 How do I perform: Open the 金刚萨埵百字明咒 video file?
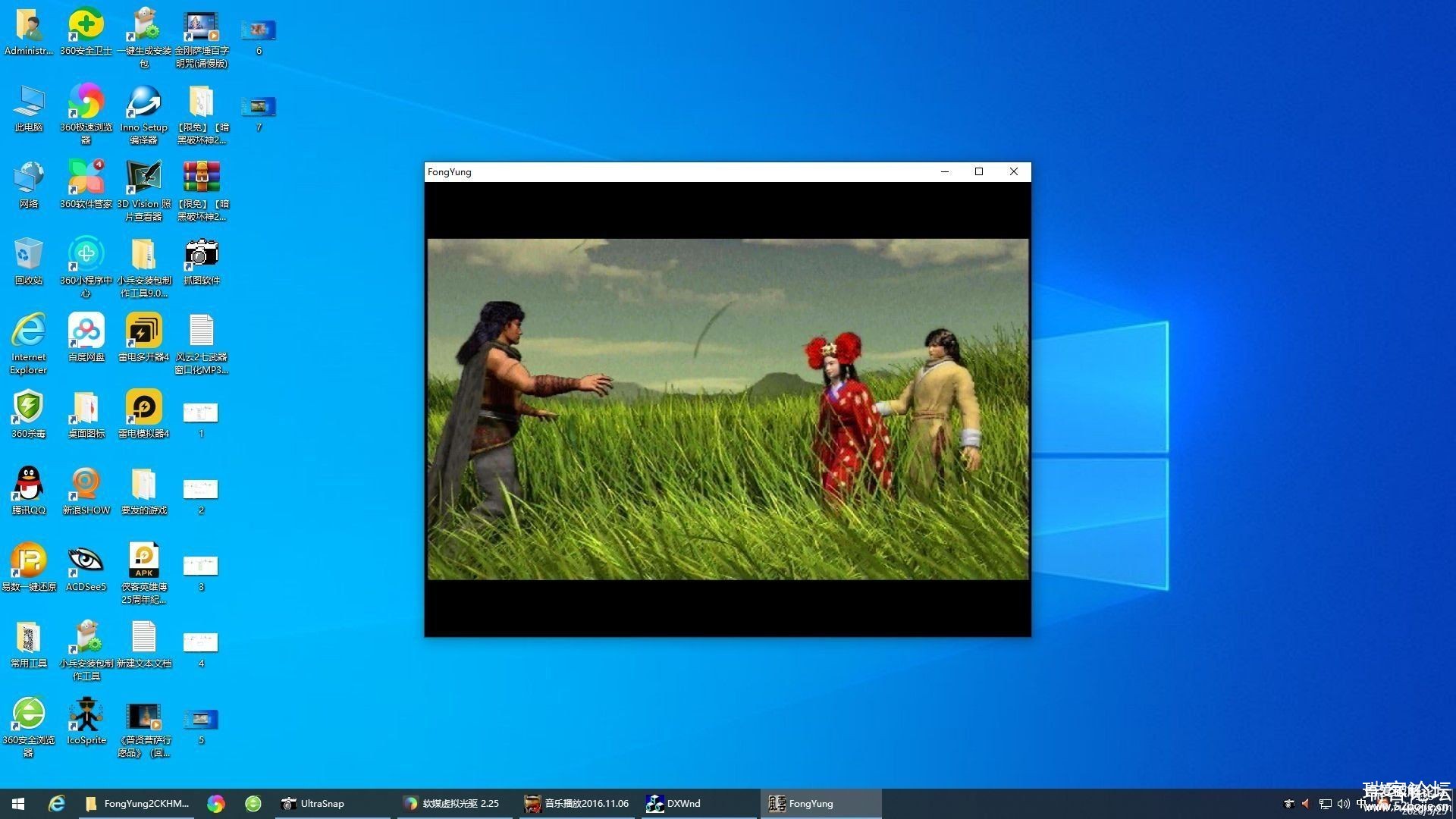coord(201,39)
